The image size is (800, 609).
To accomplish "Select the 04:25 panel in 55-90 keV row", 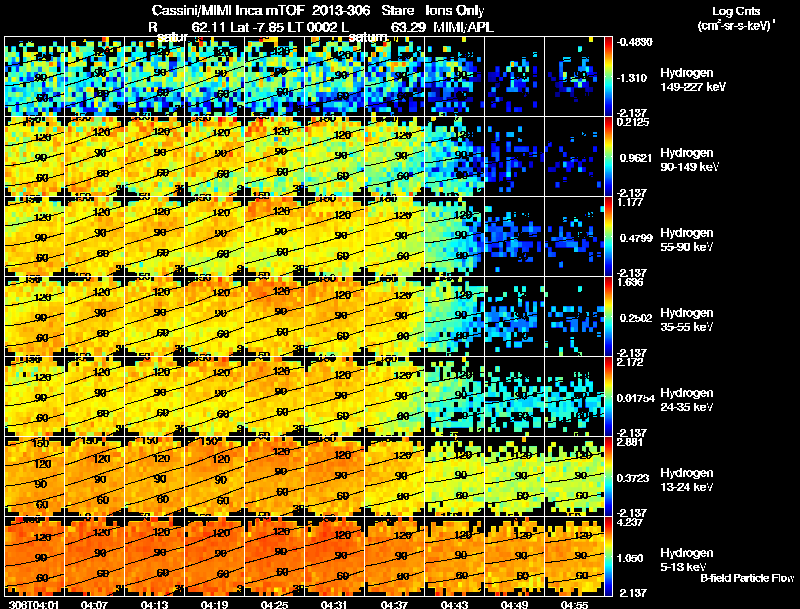I will [x=274, y=237].
